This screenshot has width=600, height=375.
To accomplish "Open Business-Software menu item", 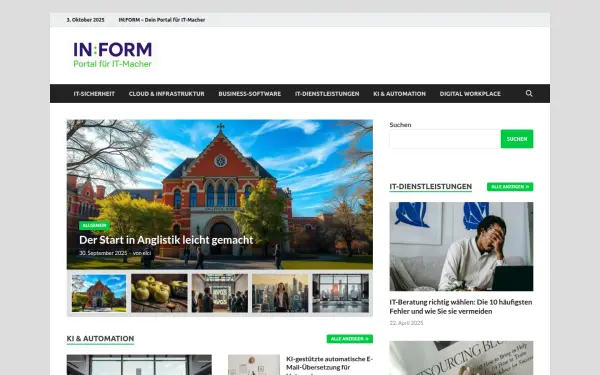I will click(x=249, y=94).
